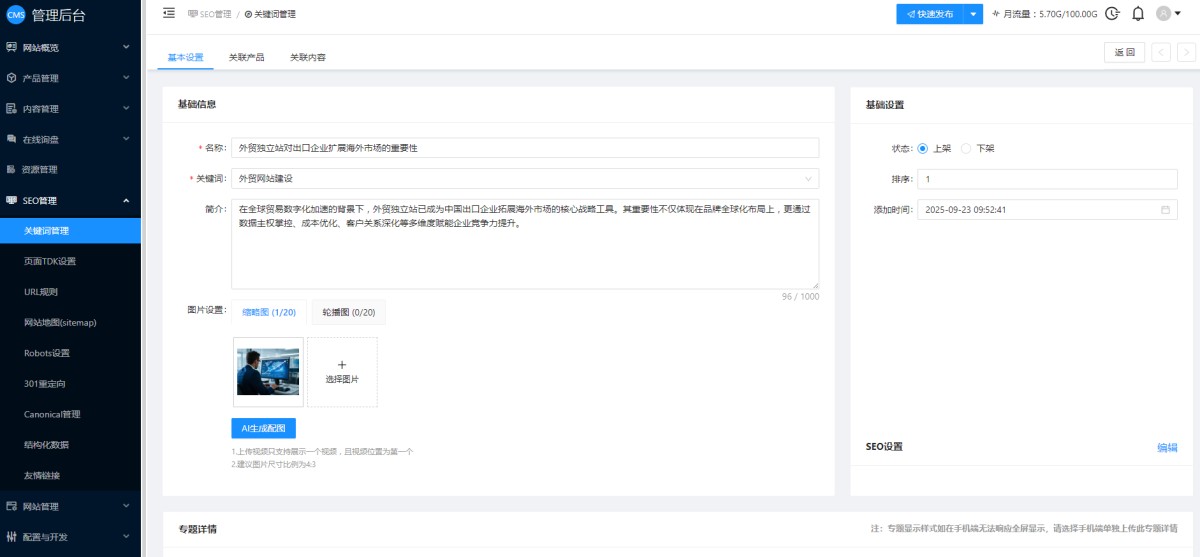Screen dimensions: 1200x557
Task: Click the next arrow beside 返回
Action: tap(1186, 53)
